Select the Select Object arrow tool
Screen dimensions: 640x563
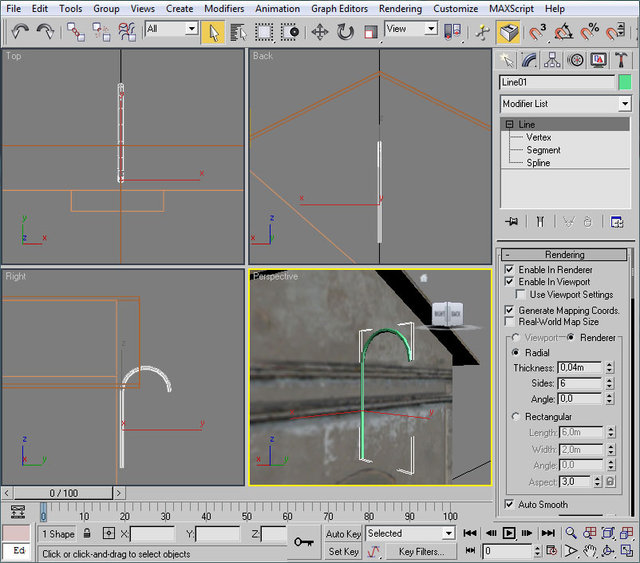(212, 31)
